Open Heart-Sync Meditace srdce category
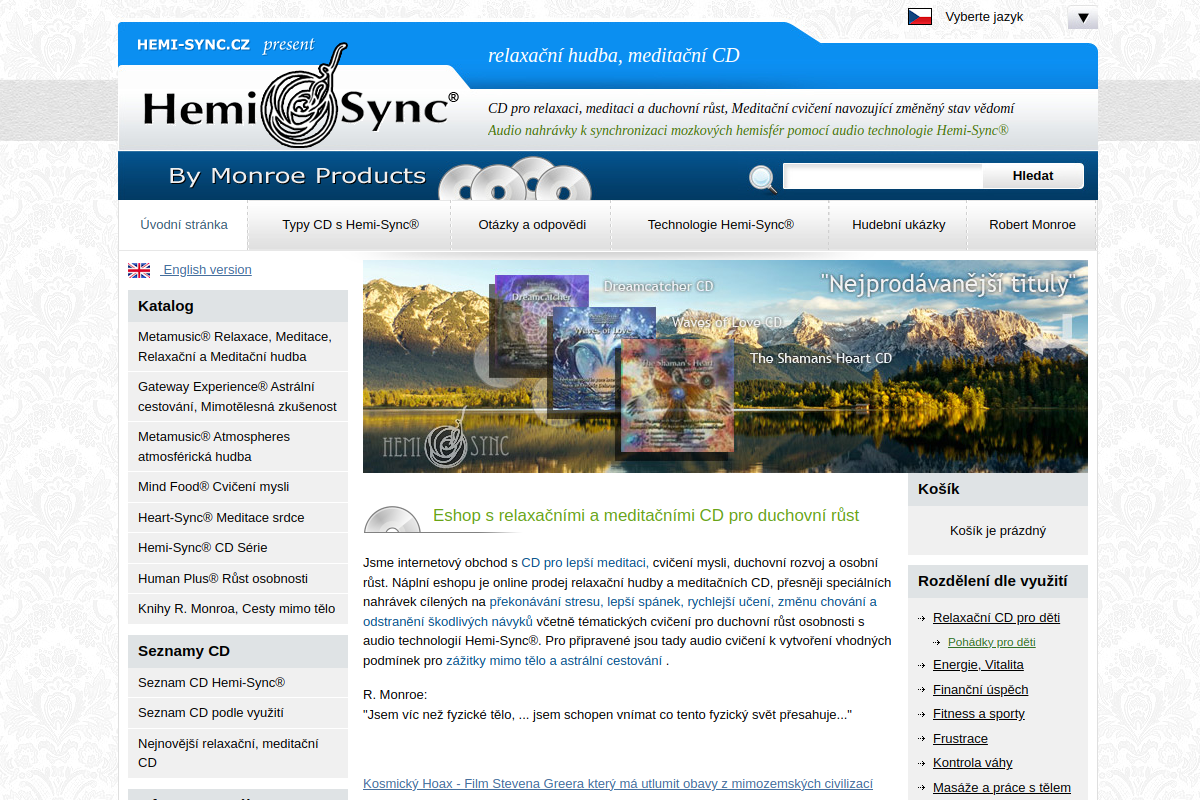 [238, 518]
